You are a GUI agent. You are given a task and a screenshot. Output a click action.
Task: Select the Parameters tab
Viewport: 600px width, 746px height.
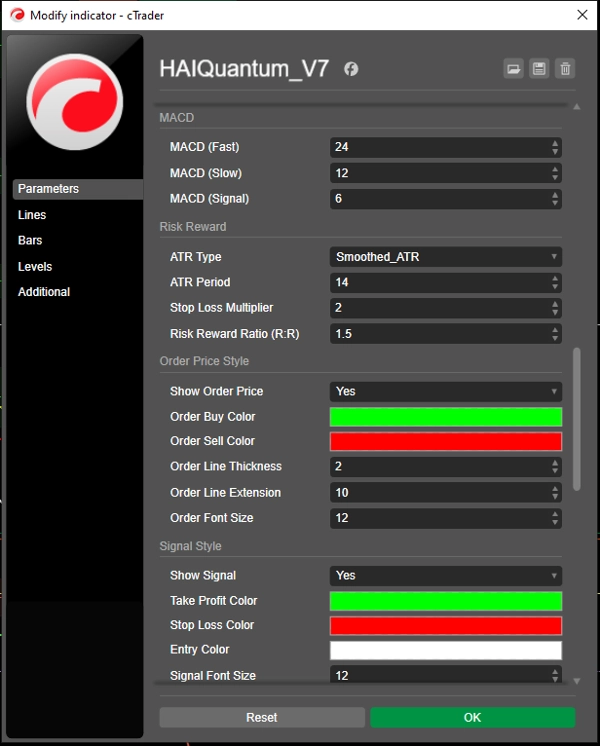click(x=78, y=189)
